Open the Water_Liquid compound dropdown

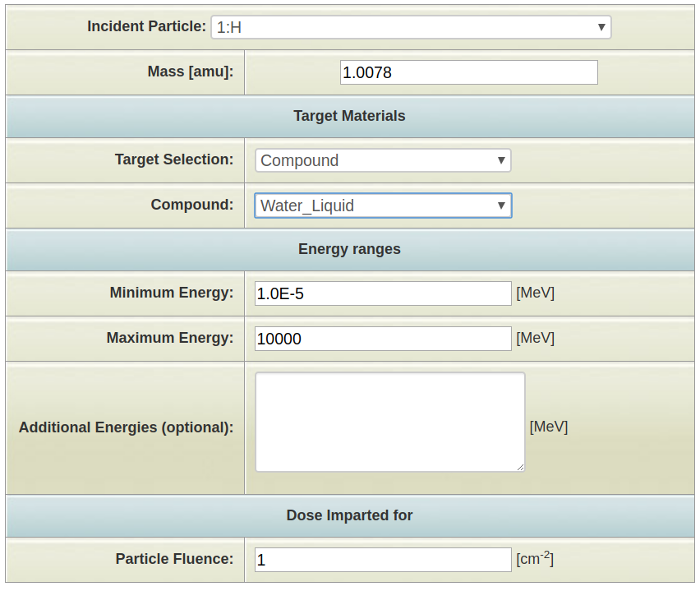point(383,205)
